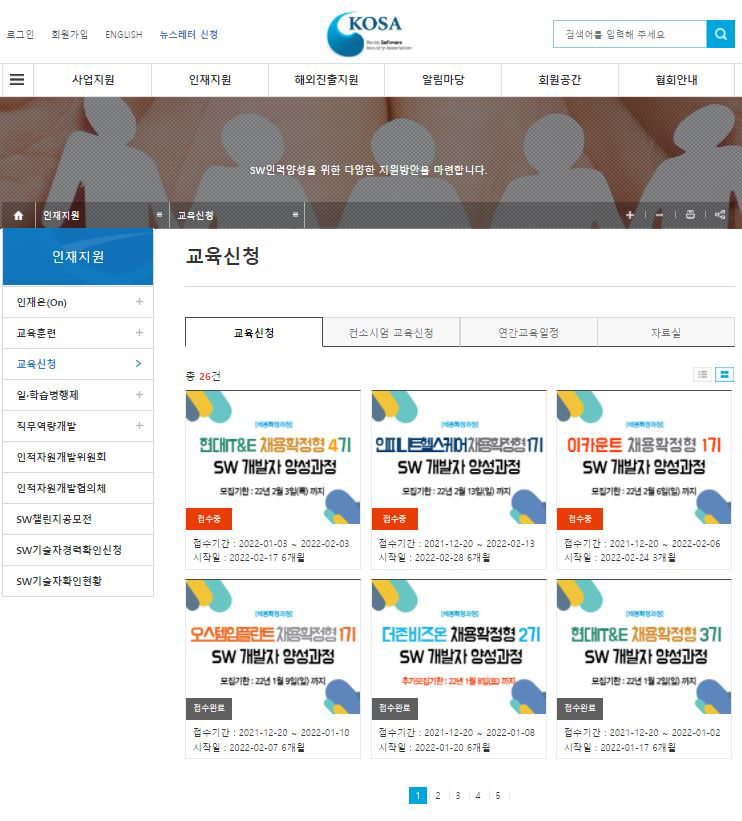Screen dimensions: 742x821
Task: Open 알림마당 main menu
Action: [x=443, y=80]
